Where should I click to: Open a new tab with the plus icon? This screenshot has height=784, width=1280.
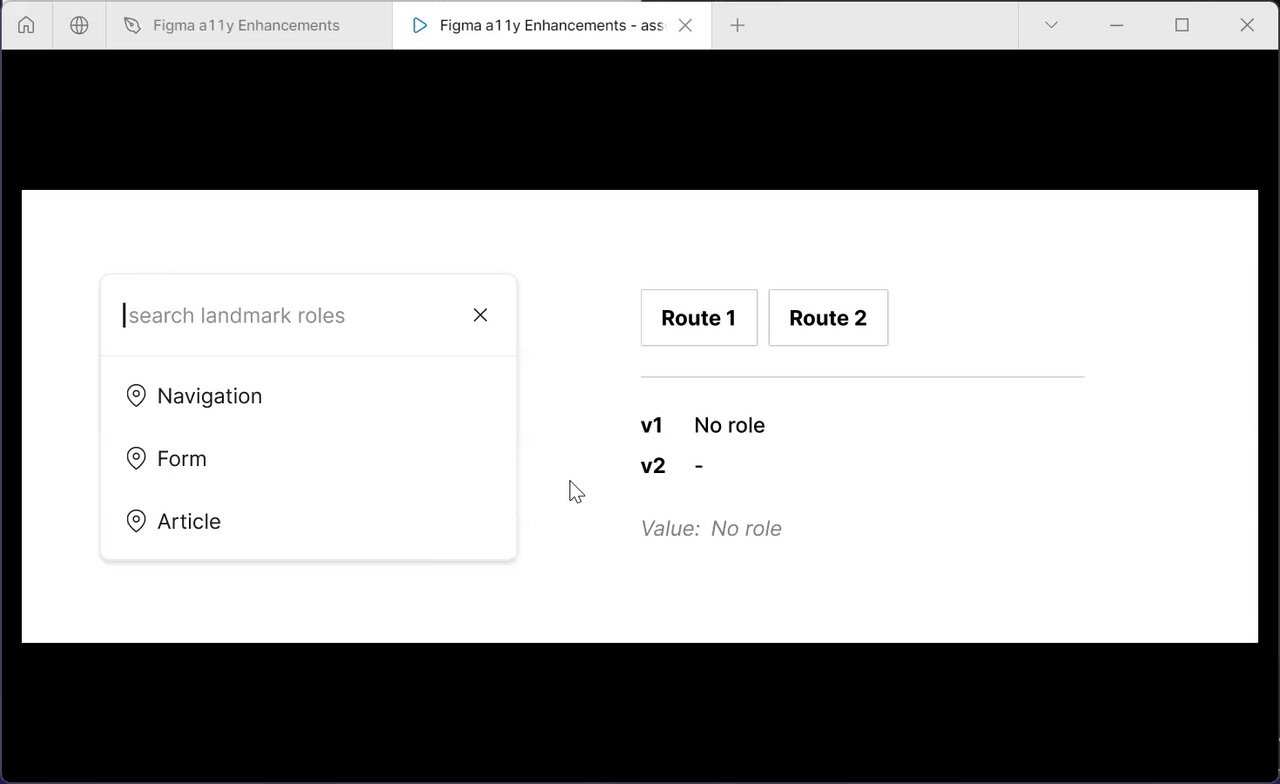pos(737,25)
